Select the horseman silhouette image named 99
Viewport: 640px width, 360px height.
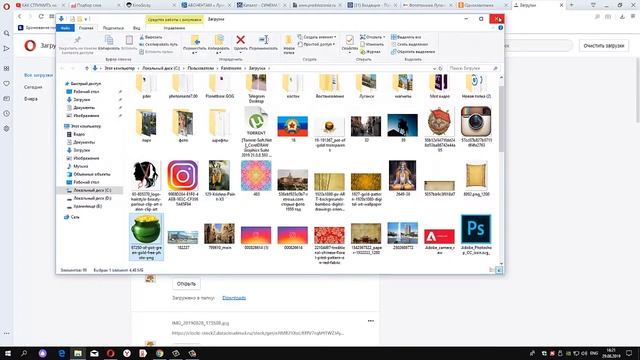pos(402,125)
